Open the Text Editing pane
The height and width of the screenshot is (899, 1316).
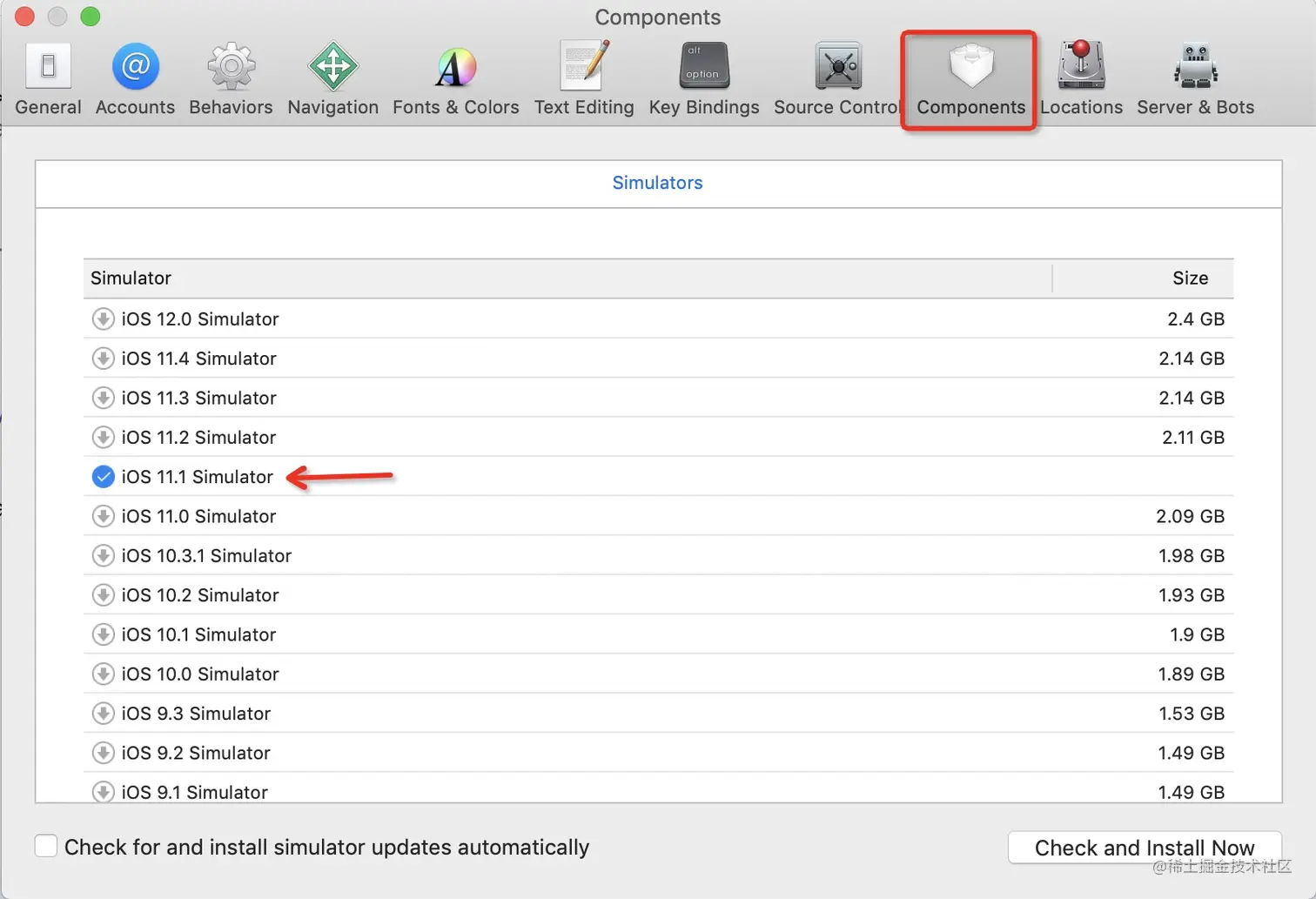[x=584, y=79]
